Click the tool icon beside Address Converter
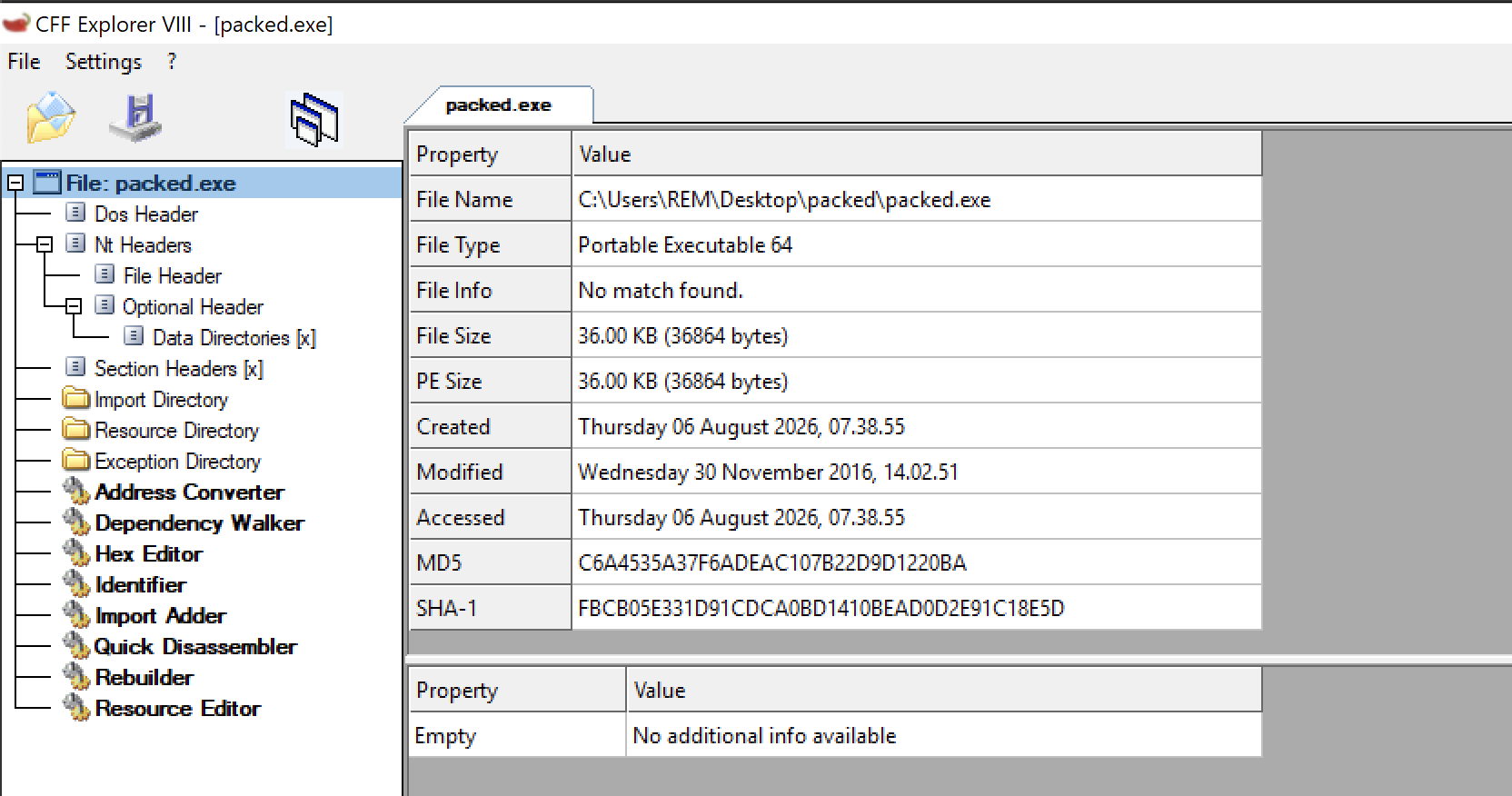The height and width of the screenshot is (796, 1512). 76,491
